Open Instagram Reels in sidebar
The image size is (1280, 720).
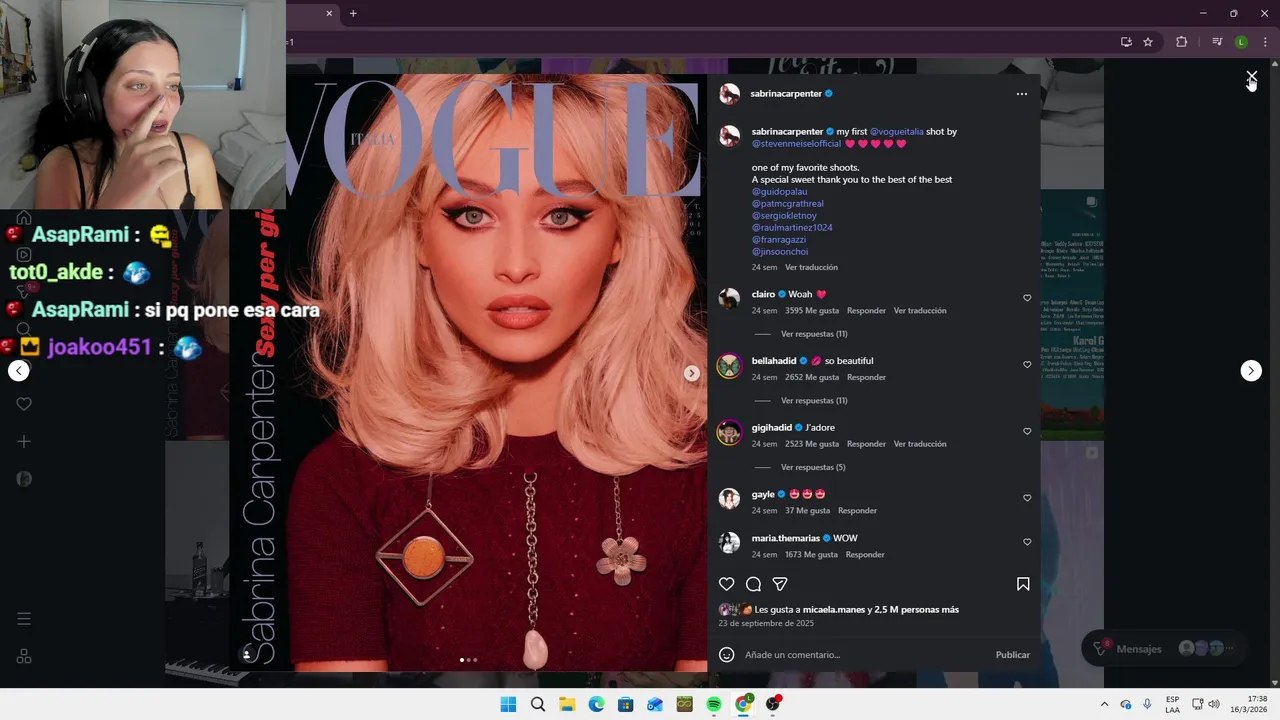point(24,255)
